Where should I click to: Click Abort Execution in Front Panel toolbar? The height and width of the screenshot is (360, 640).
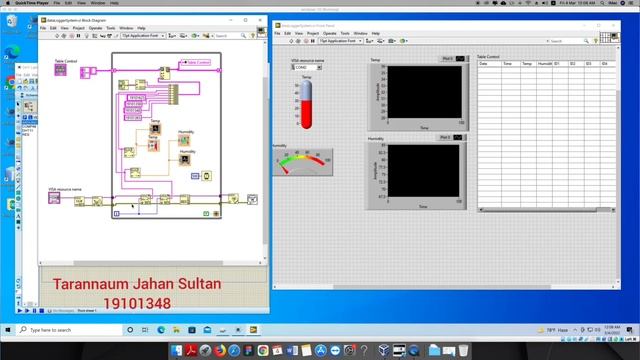tap(306, 41)
